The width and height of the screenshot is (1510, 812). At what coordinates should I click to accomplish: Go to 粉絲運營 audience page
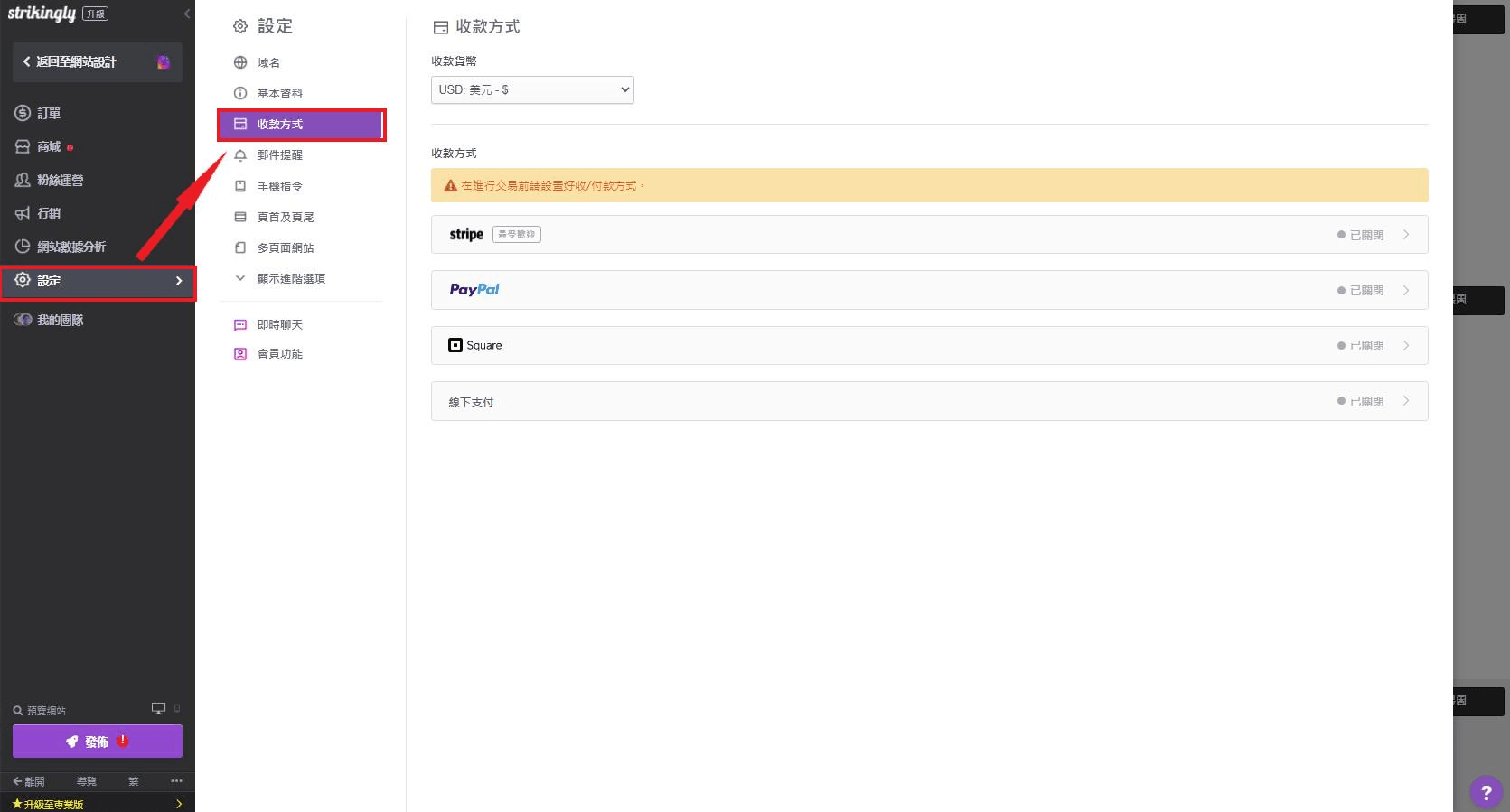click(x=60, y=181)
